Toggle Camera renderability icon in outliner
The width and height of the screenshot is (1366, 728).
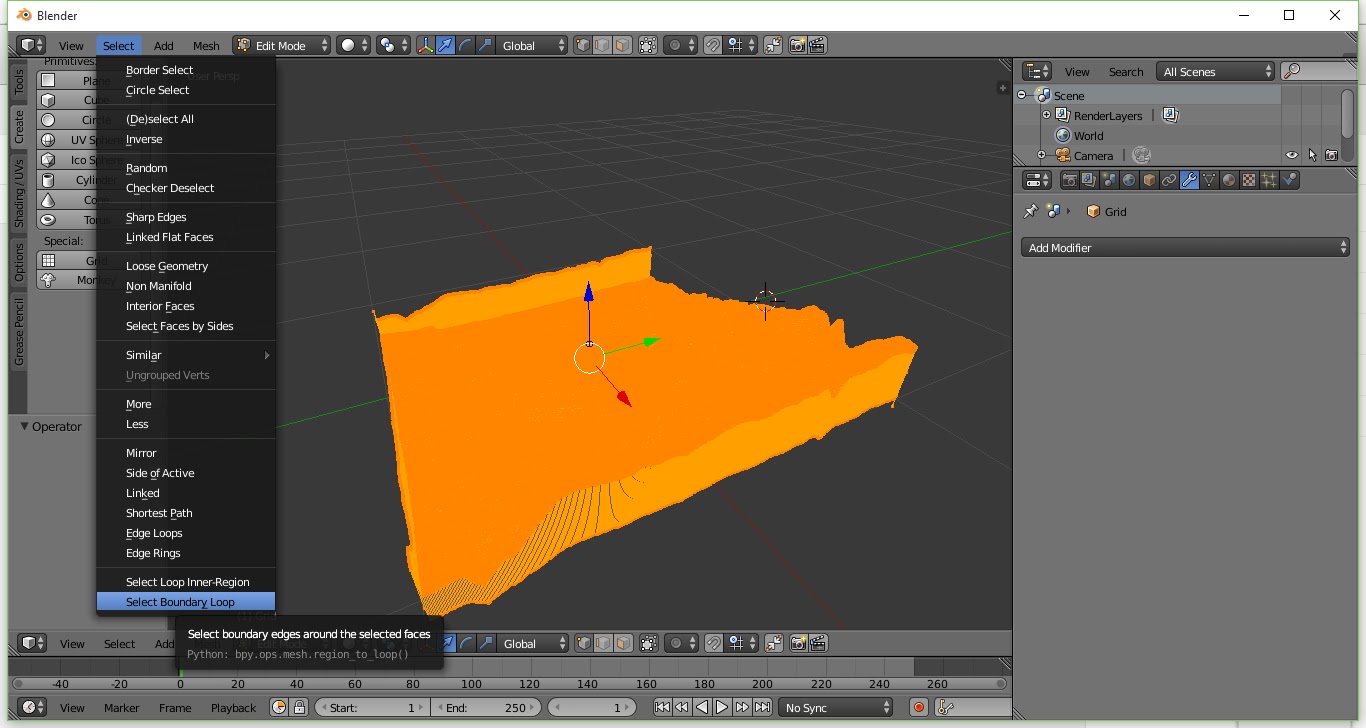tap(1331, 155)
